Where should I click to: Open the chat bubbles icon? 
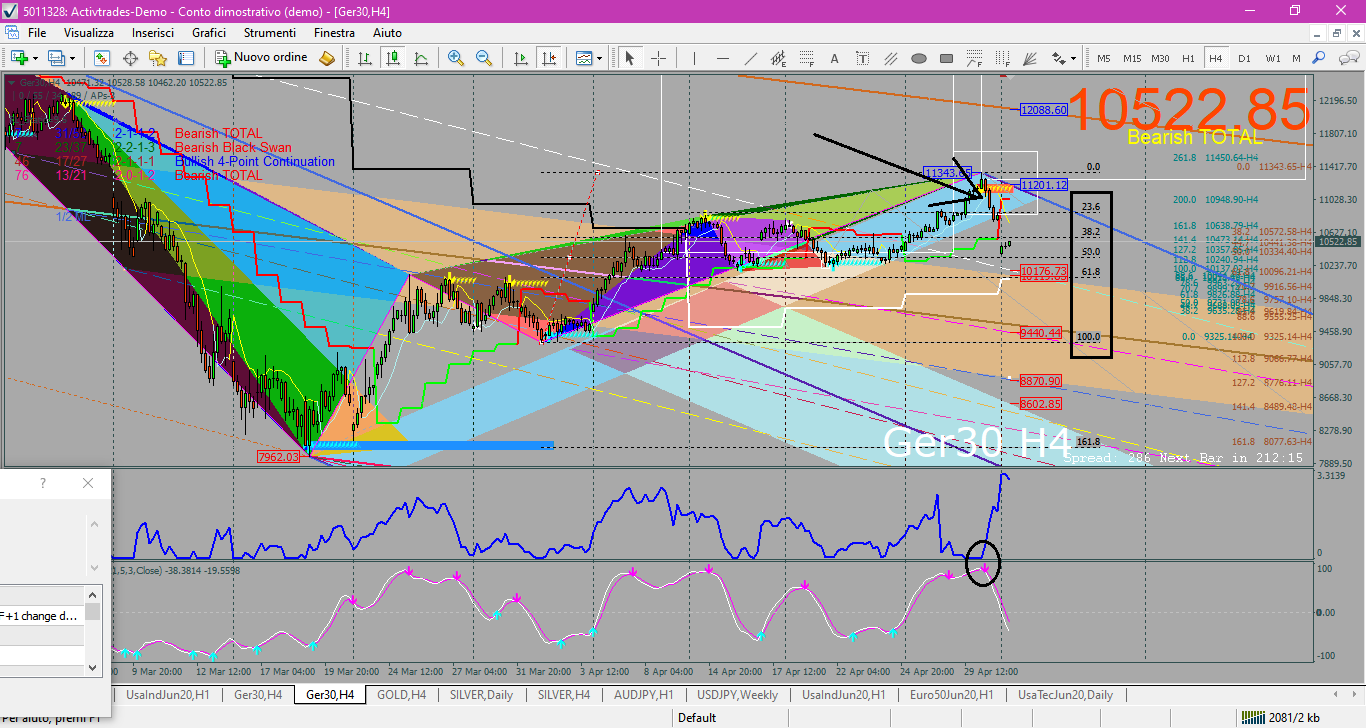(x=1349, y=58)
